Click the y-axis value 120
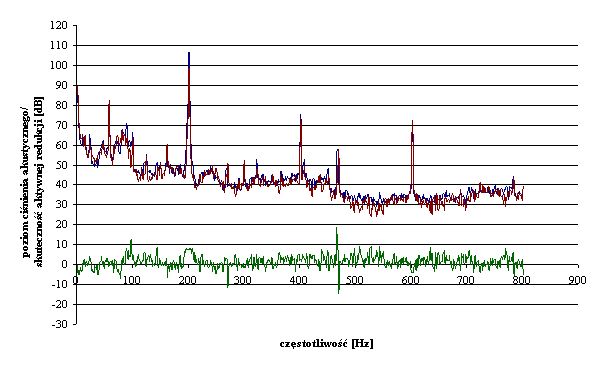 click(x=59, y=25)
